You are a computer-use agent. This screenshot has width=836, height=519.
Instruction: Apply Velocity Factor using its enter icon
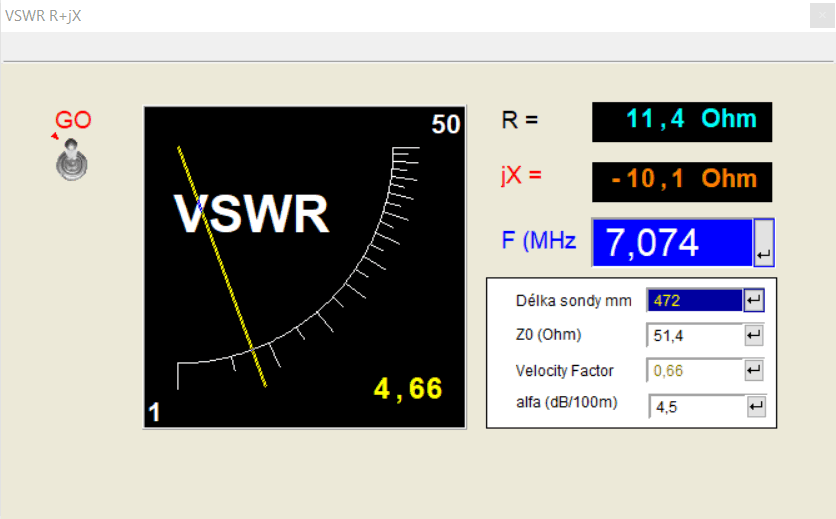[x=754, y=371]
